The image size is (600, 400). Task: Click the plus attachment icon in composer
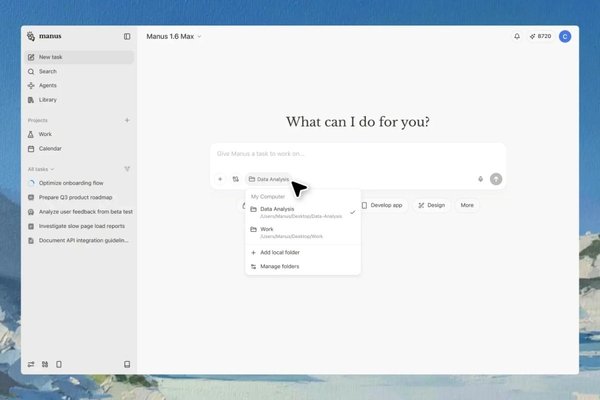coord(220,179)
